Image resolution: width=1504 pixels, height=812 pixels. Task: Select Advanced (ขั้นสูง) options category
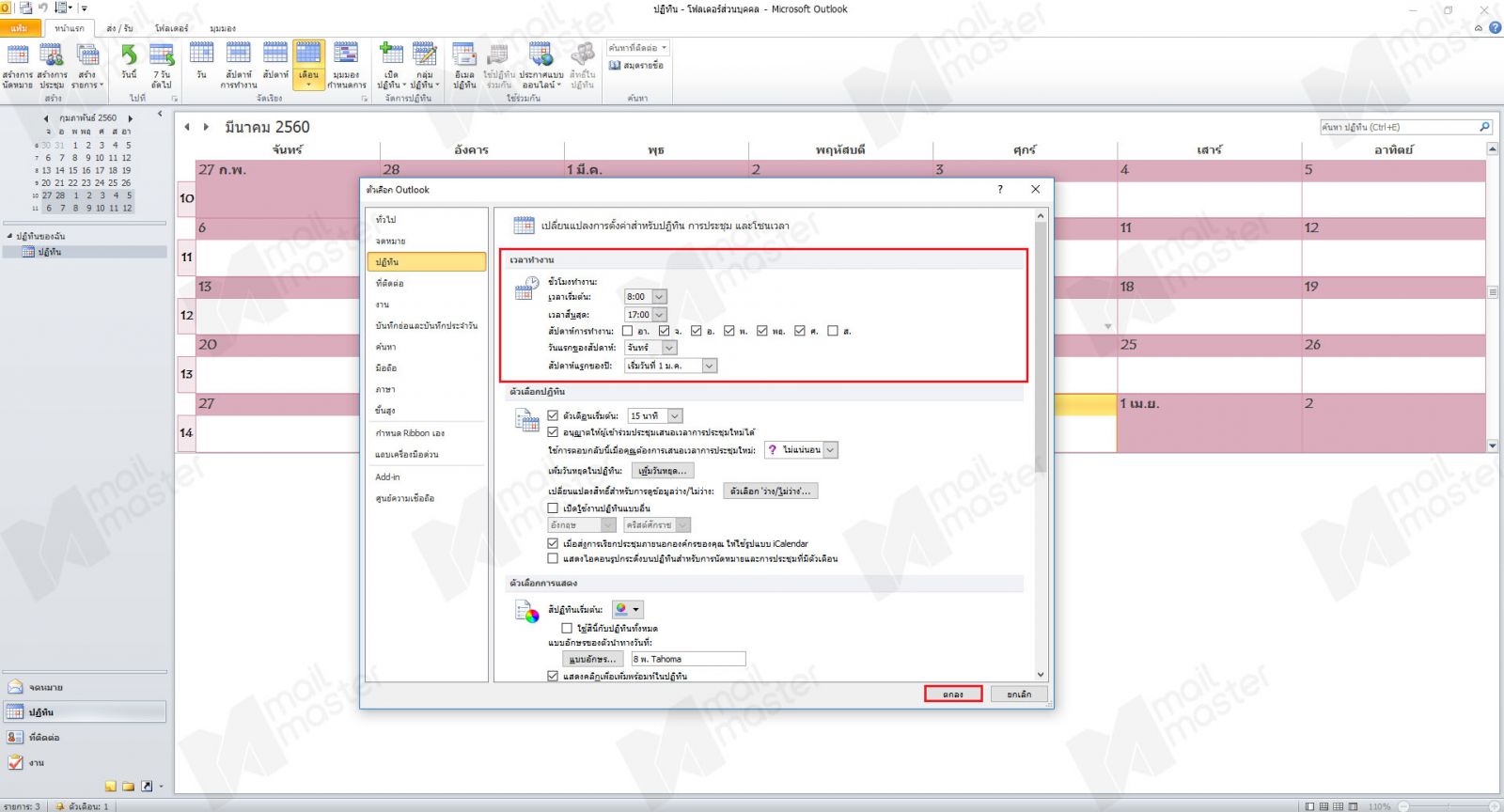click(x=427, y=411)
